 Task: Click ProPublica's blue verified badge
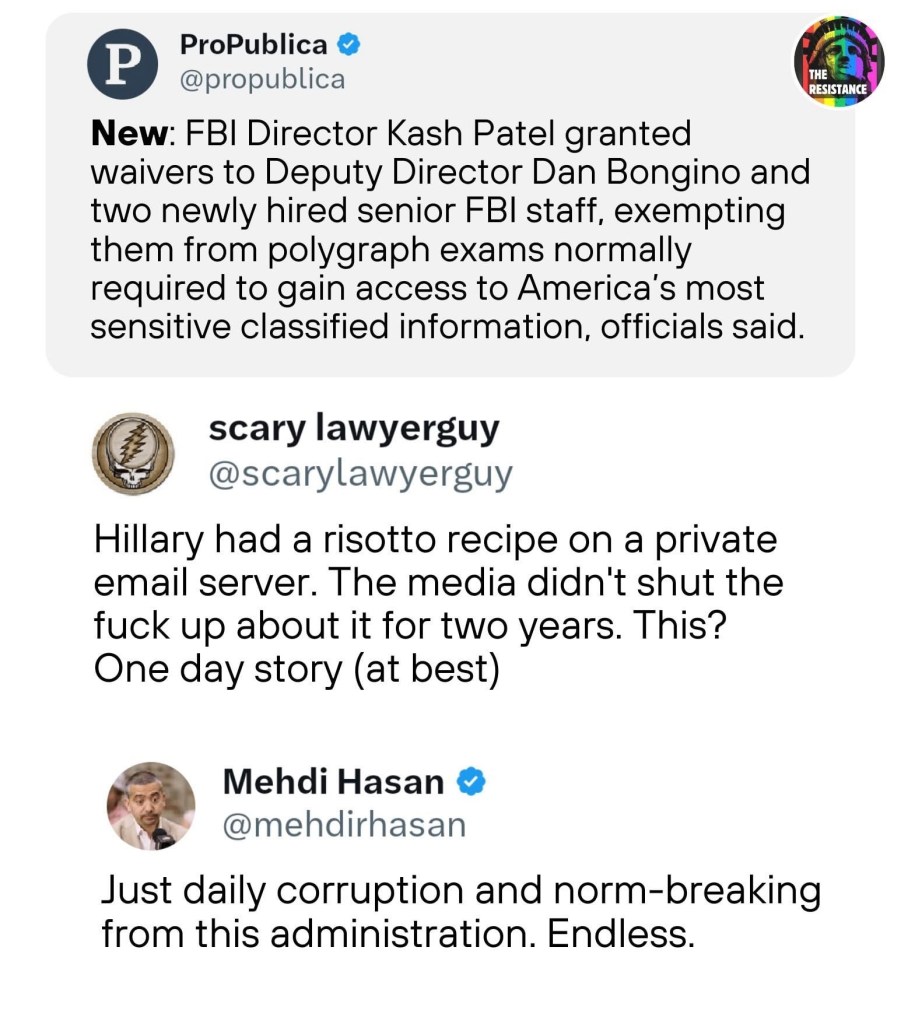(x=348, y=45)
